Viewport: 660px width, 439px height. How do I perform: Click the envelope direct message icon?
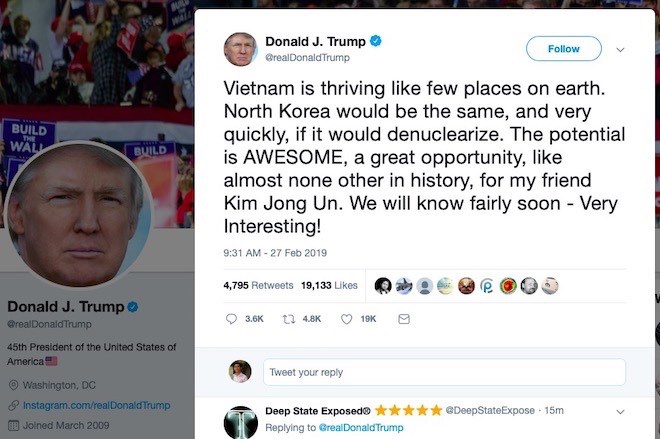pos(404,319)
